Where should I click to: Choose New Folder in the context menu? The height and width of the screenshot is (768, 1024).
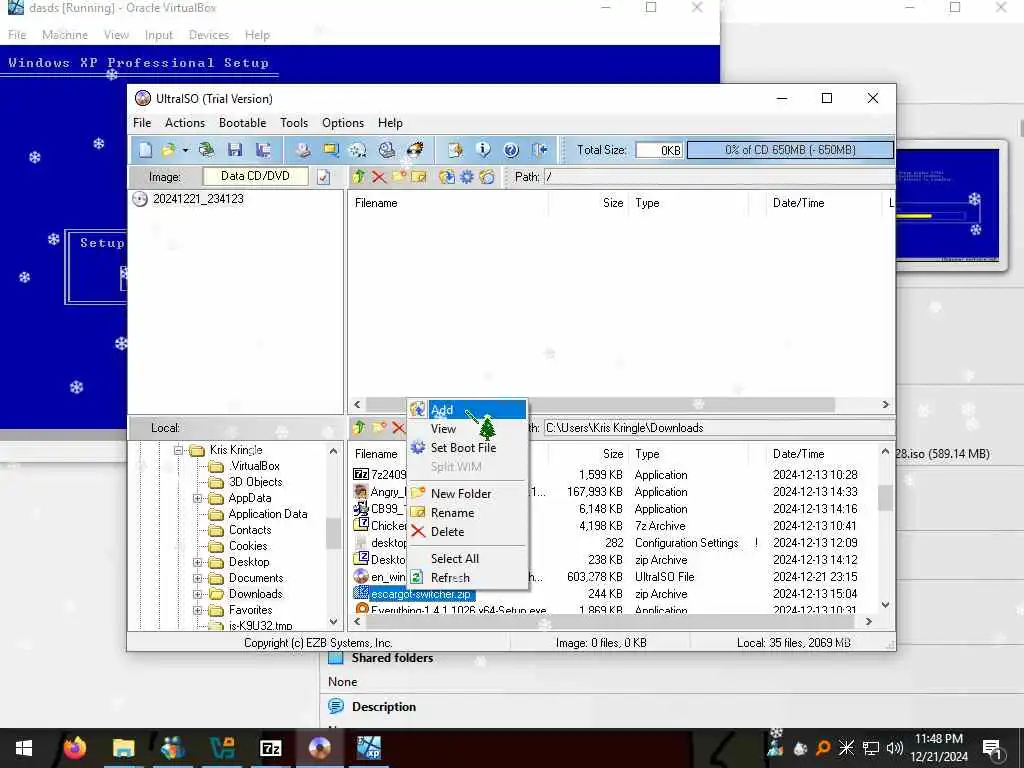467,494
